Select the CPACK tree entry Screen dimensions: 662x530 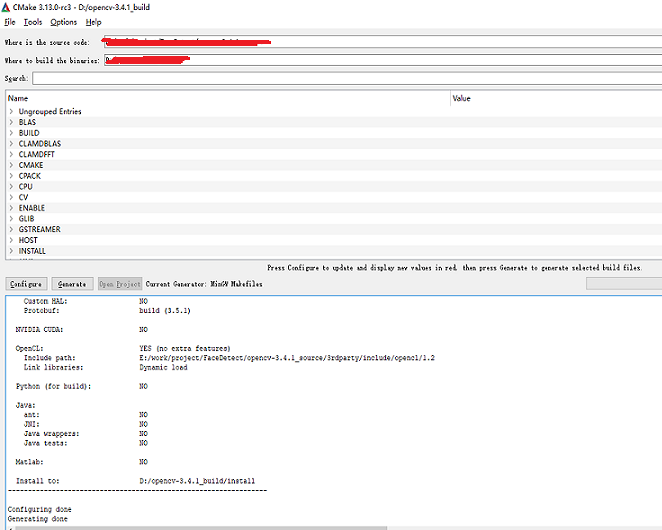pyautogui.click(x=30, y=176)
